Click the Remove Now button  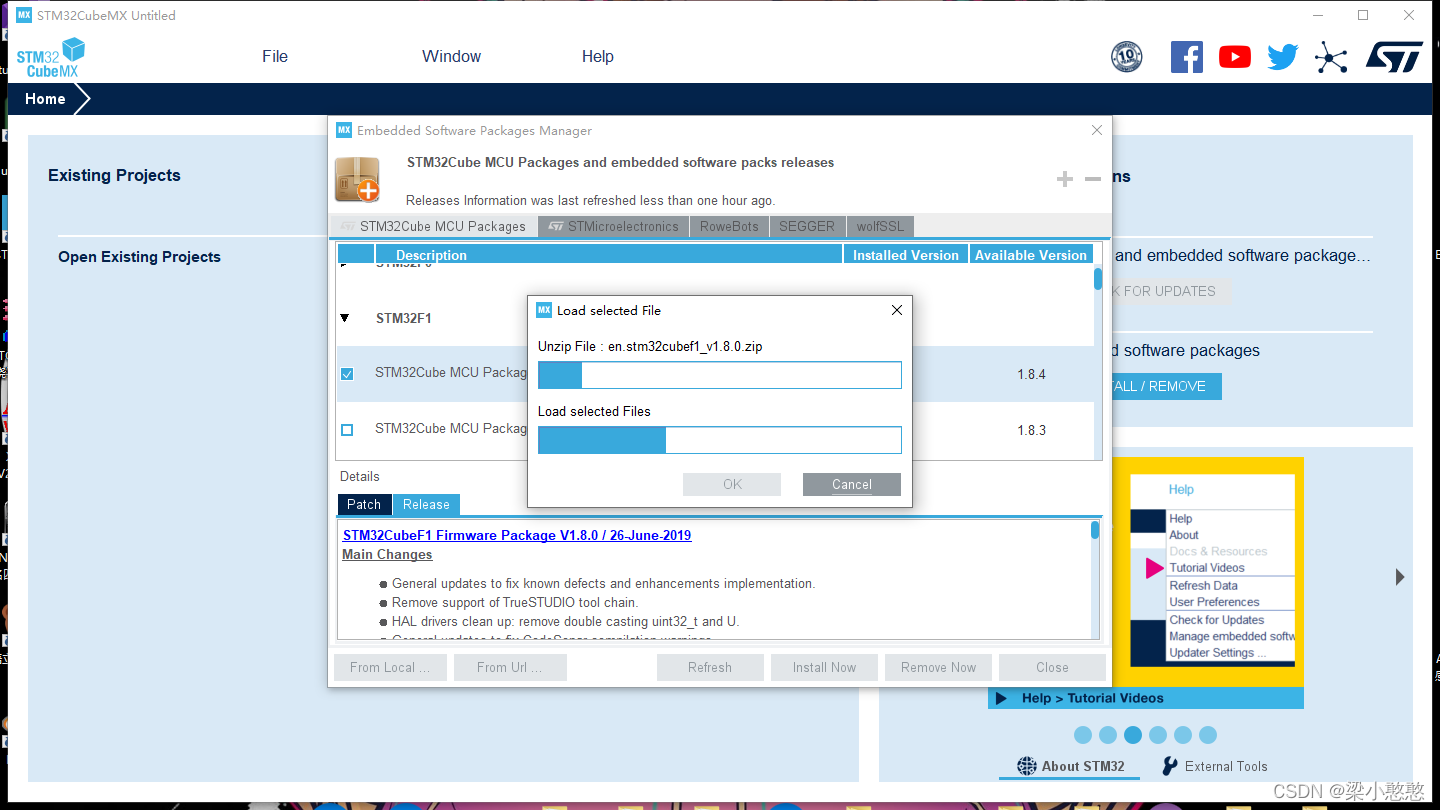(x=938, y=667)
